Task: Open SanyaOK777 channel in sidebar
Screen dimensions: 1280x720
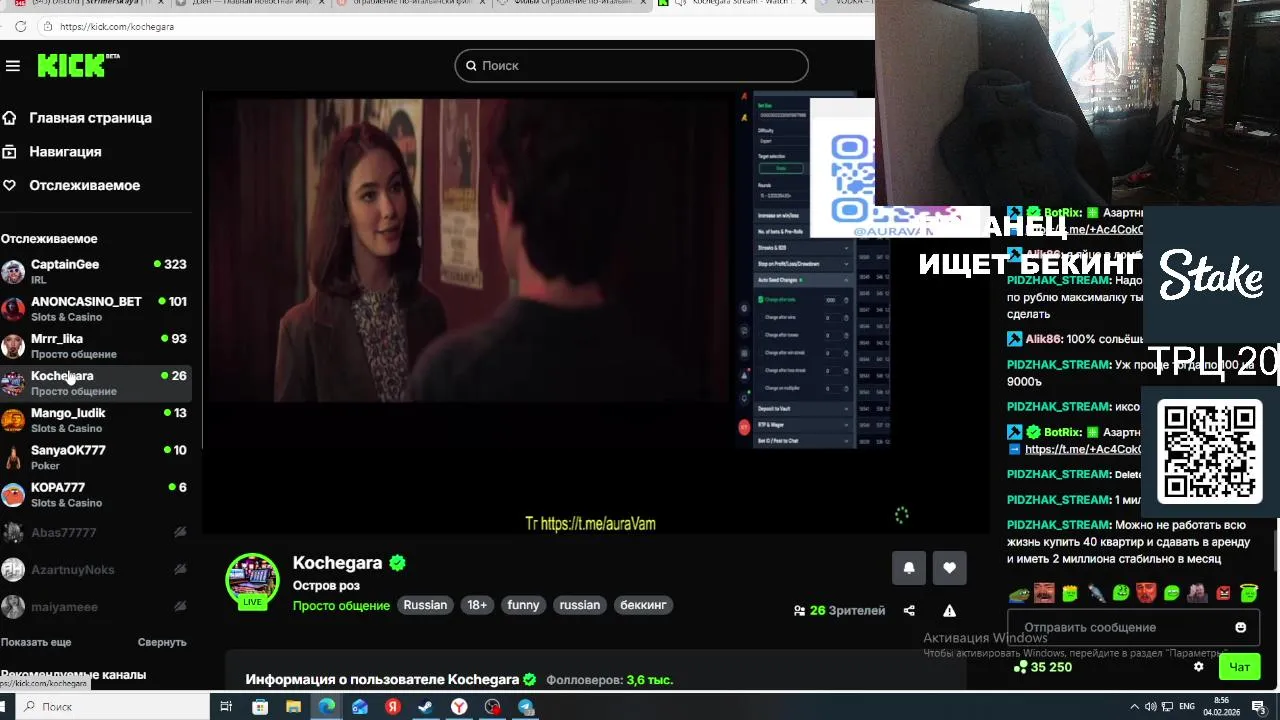Action: pyautogui.click(x=95, y=456)
